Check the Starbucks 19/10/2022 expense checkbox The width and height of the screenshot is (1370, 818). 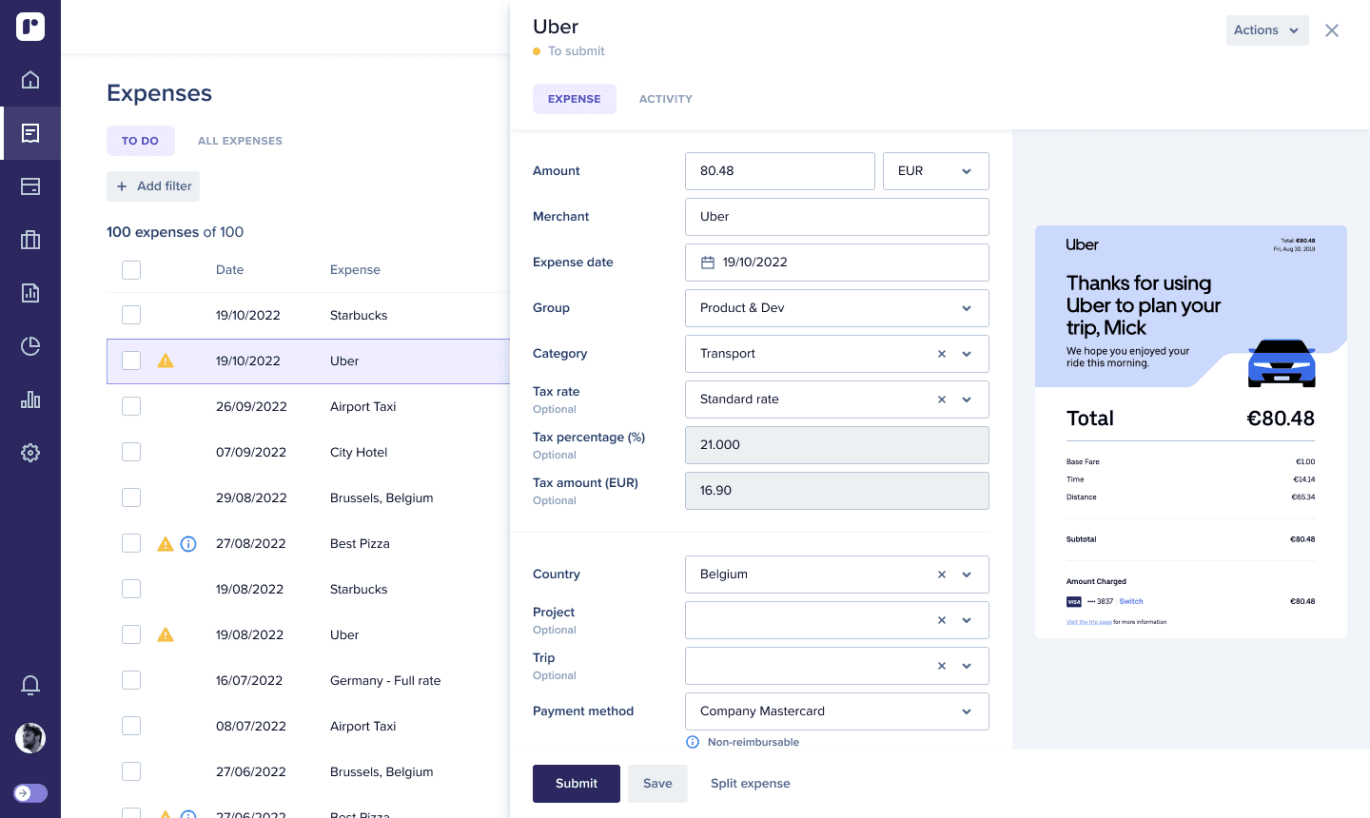[x=131, y=315]
